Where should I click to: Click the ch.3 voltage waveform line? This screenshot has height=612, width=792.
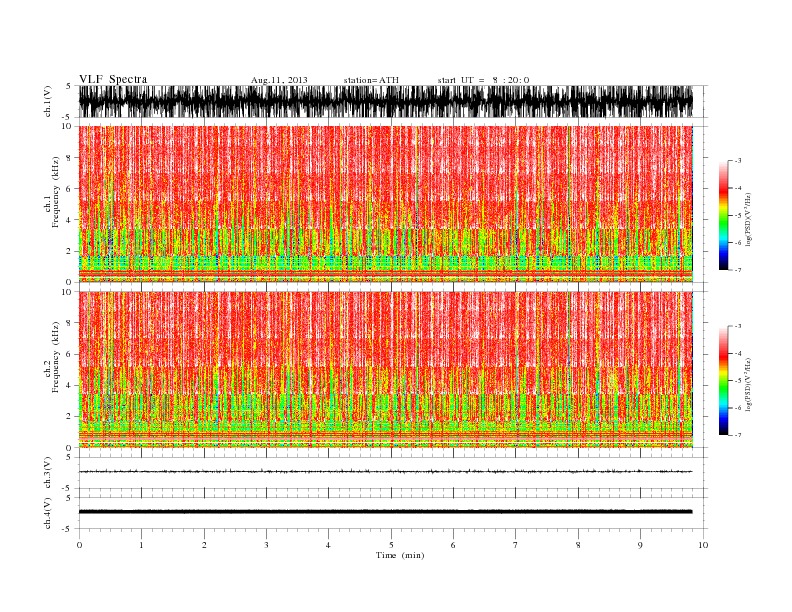(x=385, y=472)
